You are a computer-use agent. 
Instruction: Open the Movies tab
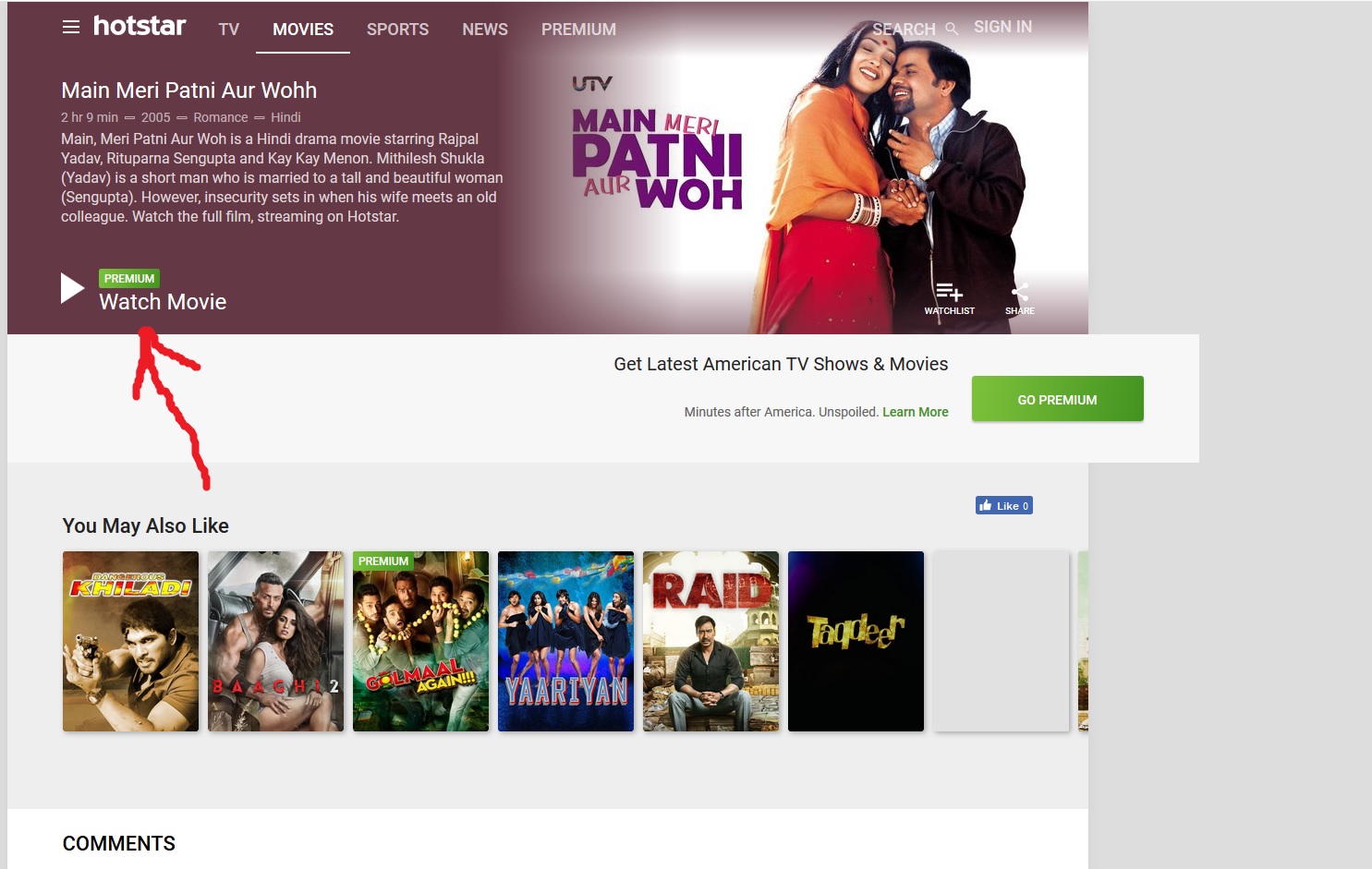303,30
